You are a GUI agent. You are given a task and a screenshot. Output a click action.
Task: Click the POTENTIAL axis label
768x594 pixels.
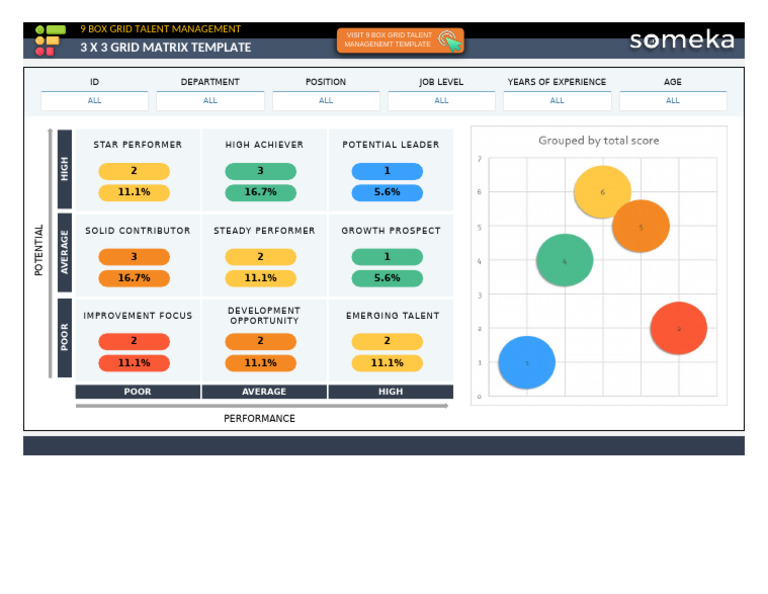(x=39, y=250)
